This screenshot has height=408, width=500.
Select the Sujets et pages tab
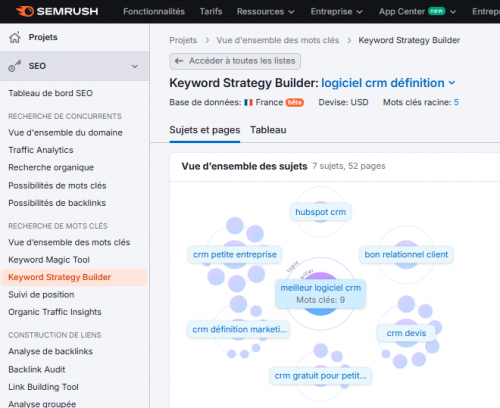point(205,130)
